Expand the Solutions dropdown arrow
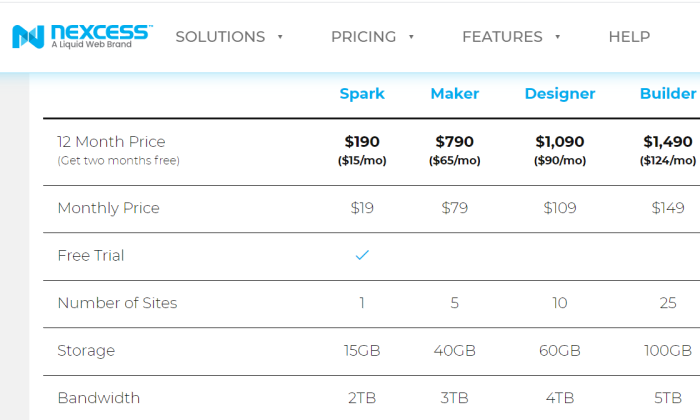 [x=280, y=37]
